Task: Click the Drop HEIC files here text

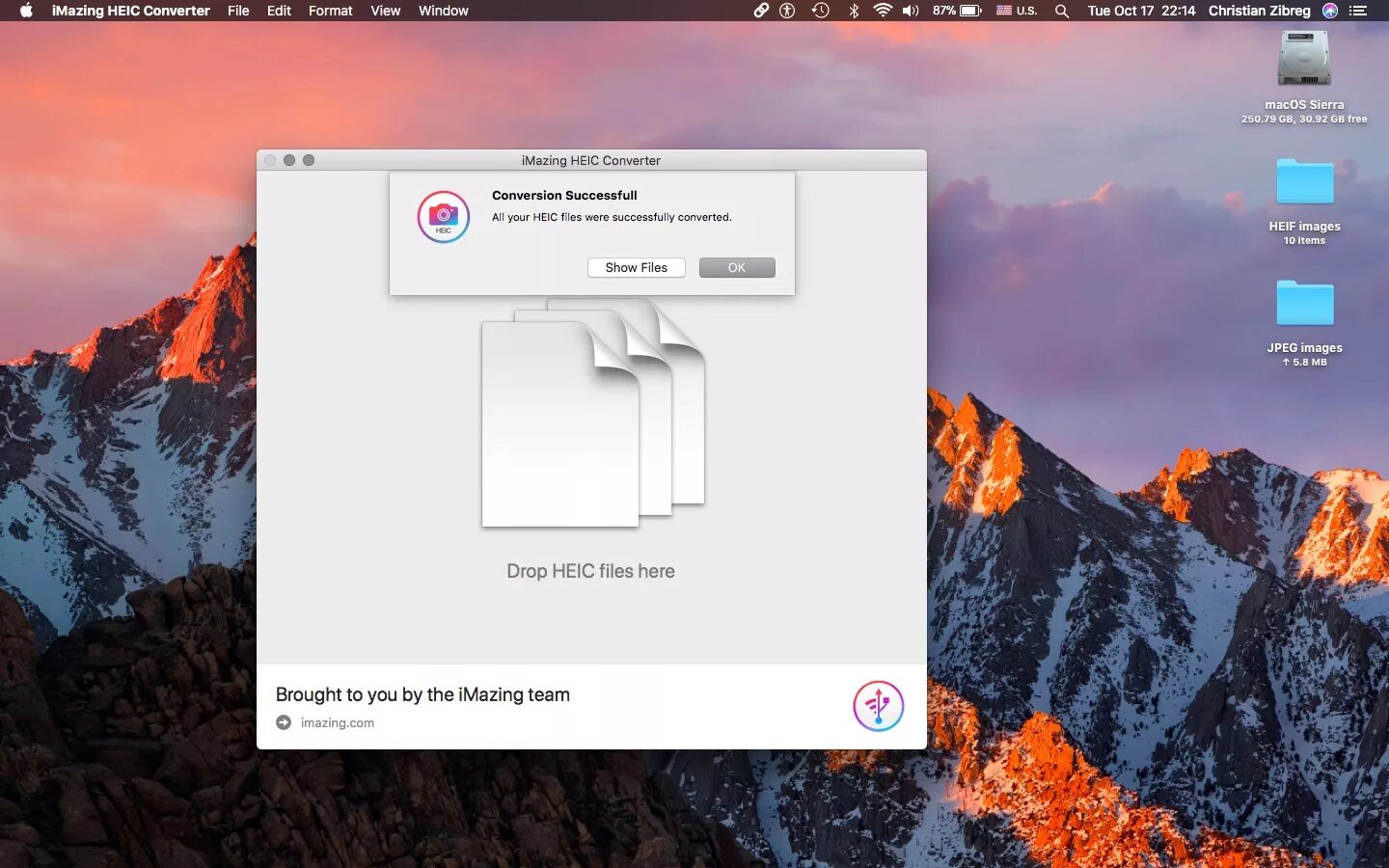Action: (590, 571)
